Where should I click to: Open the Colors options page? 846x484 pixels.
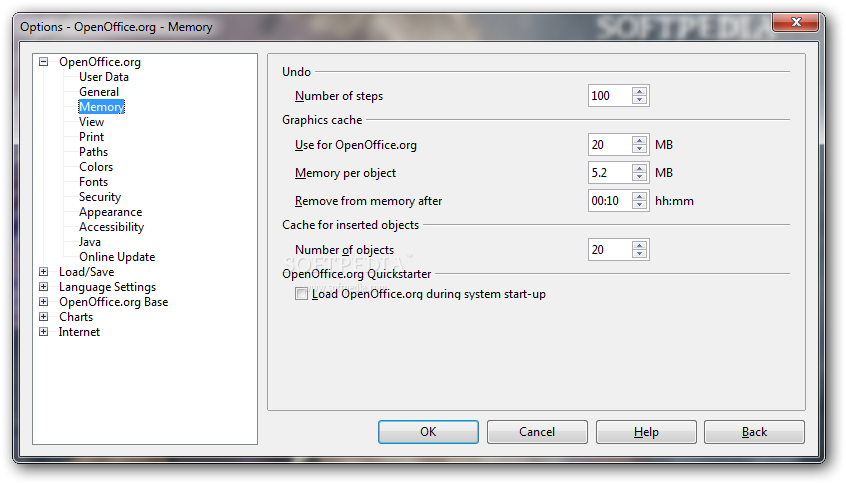[x=96, y=167]
